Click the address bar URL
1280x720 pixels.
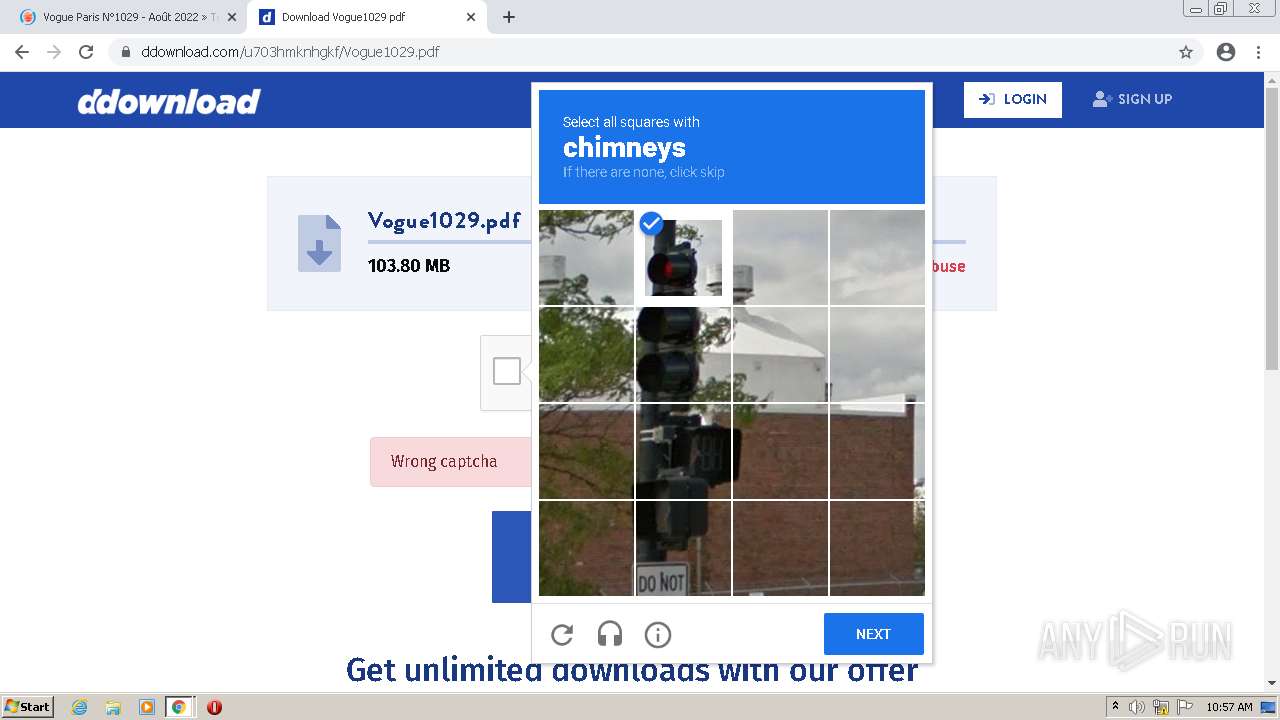pos(290,52)
